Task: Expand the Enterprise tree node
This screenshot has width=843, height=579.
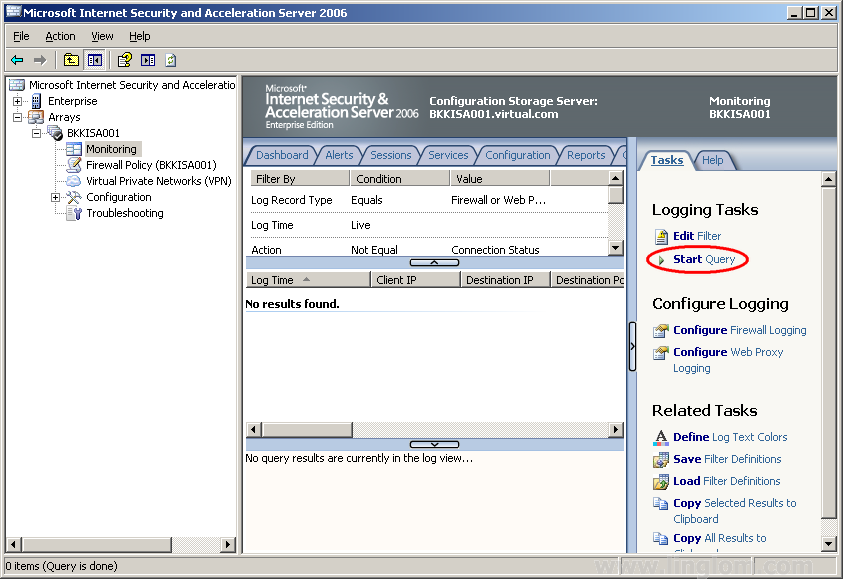Action: [18, 101]
